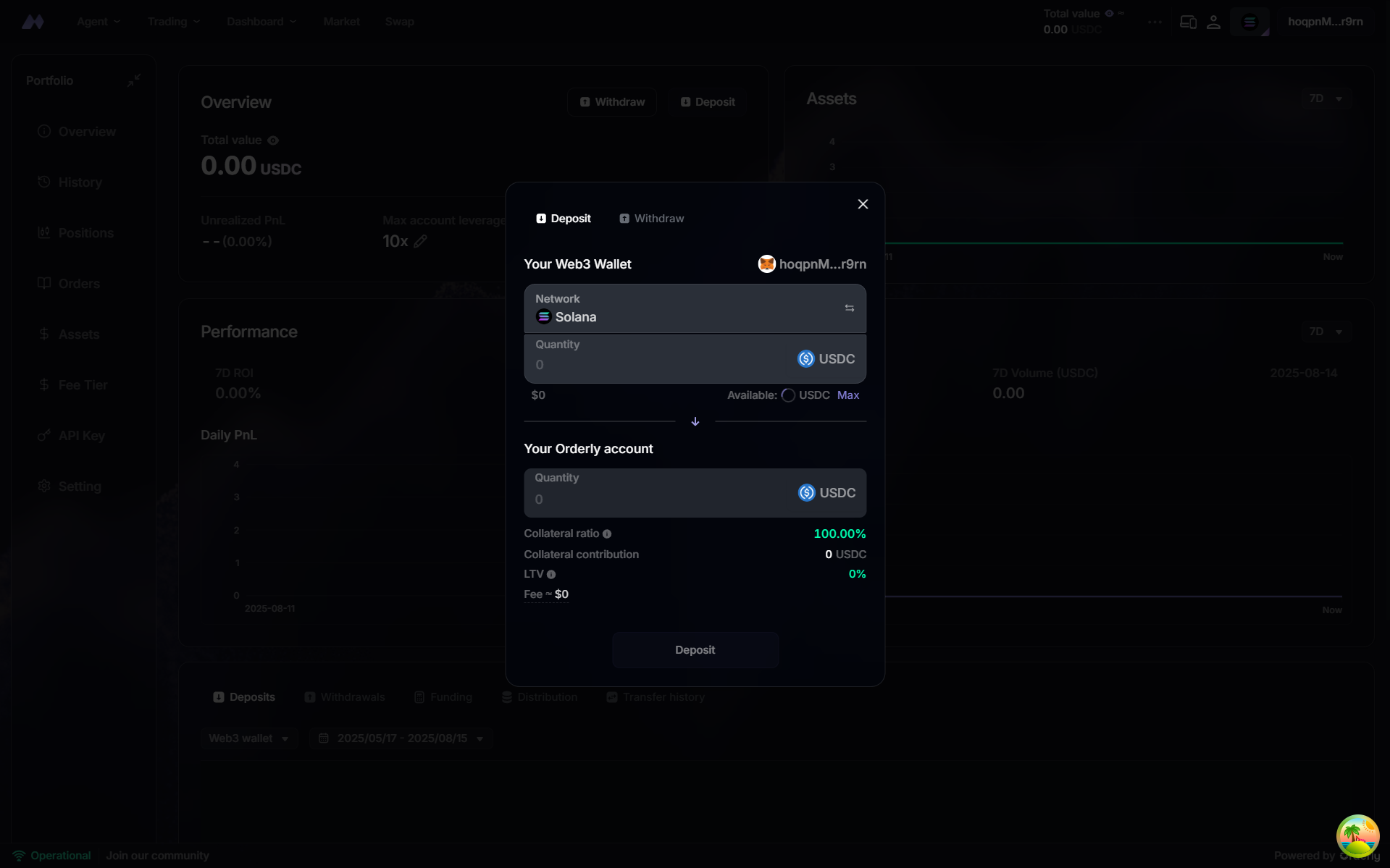The image size is (1390, 868).
Task: Open the Network Solana selector
Action: (695, 308)
